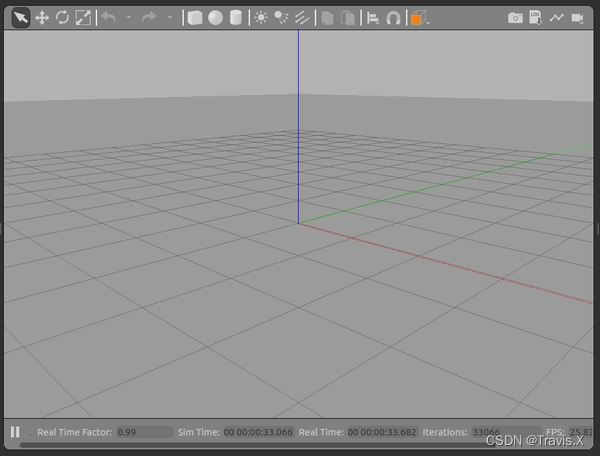Click the 'Sim Time:' label
This screenshot has width=600, height=456.
199,432
